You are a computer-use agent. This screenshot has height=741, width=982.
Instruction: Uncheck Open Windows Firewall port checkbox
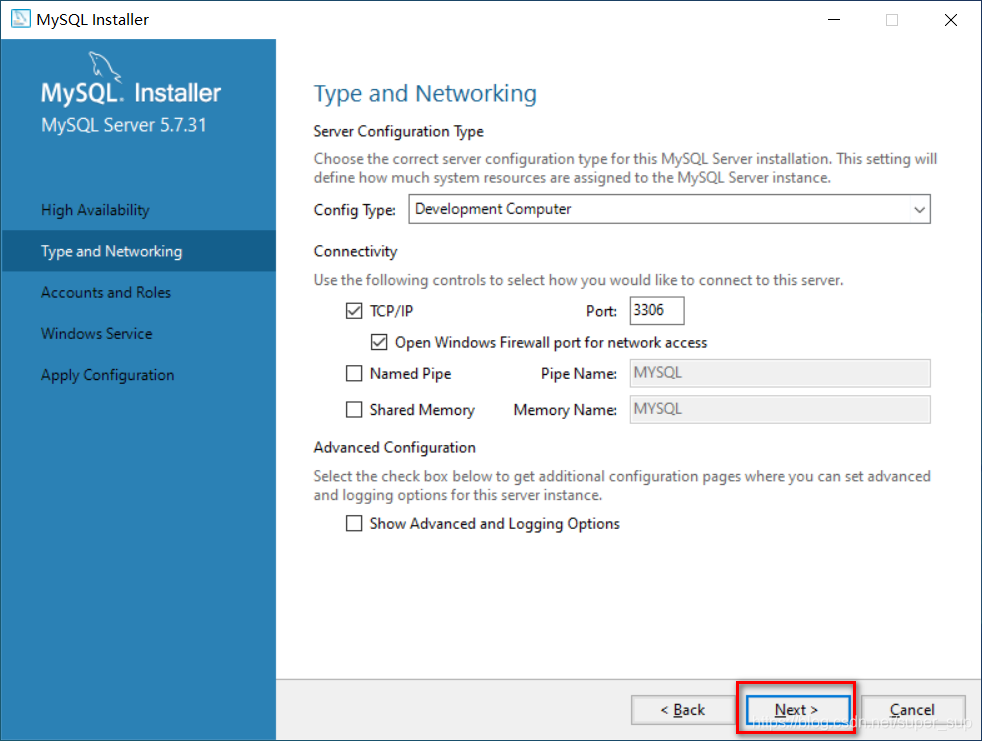coord(379,342)
